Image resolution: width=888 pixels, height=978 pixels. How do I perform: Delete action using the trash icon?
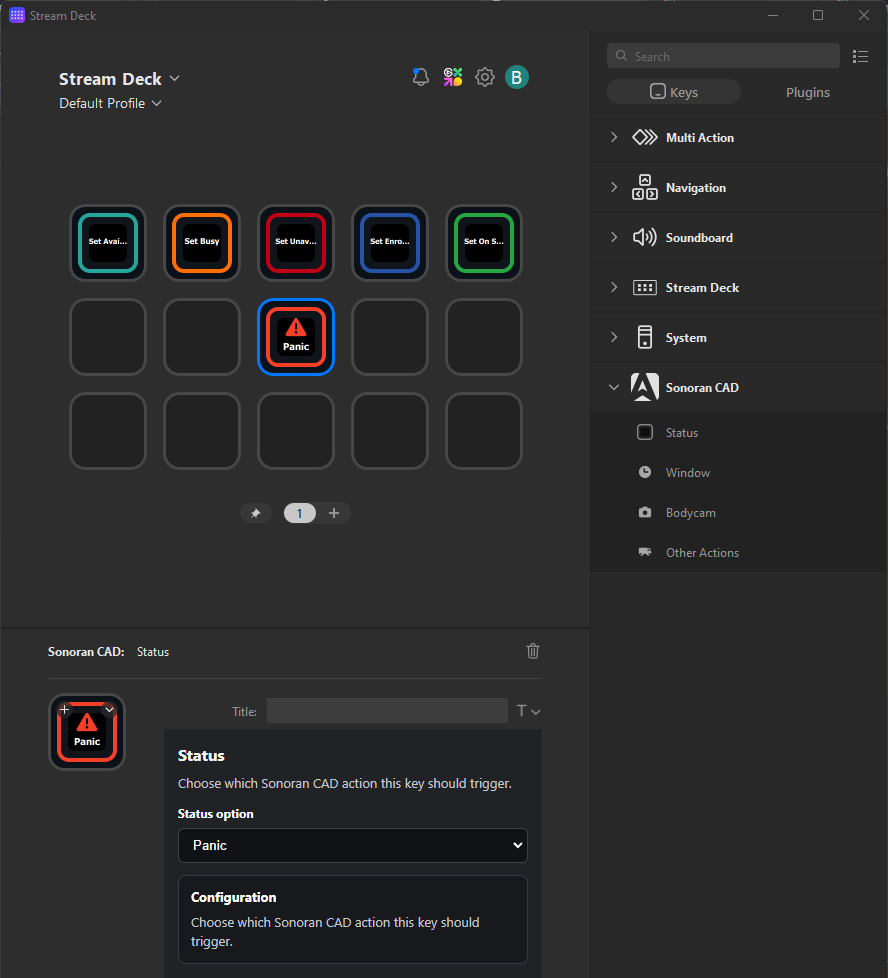pyautogui.click(x=533, y=651)
